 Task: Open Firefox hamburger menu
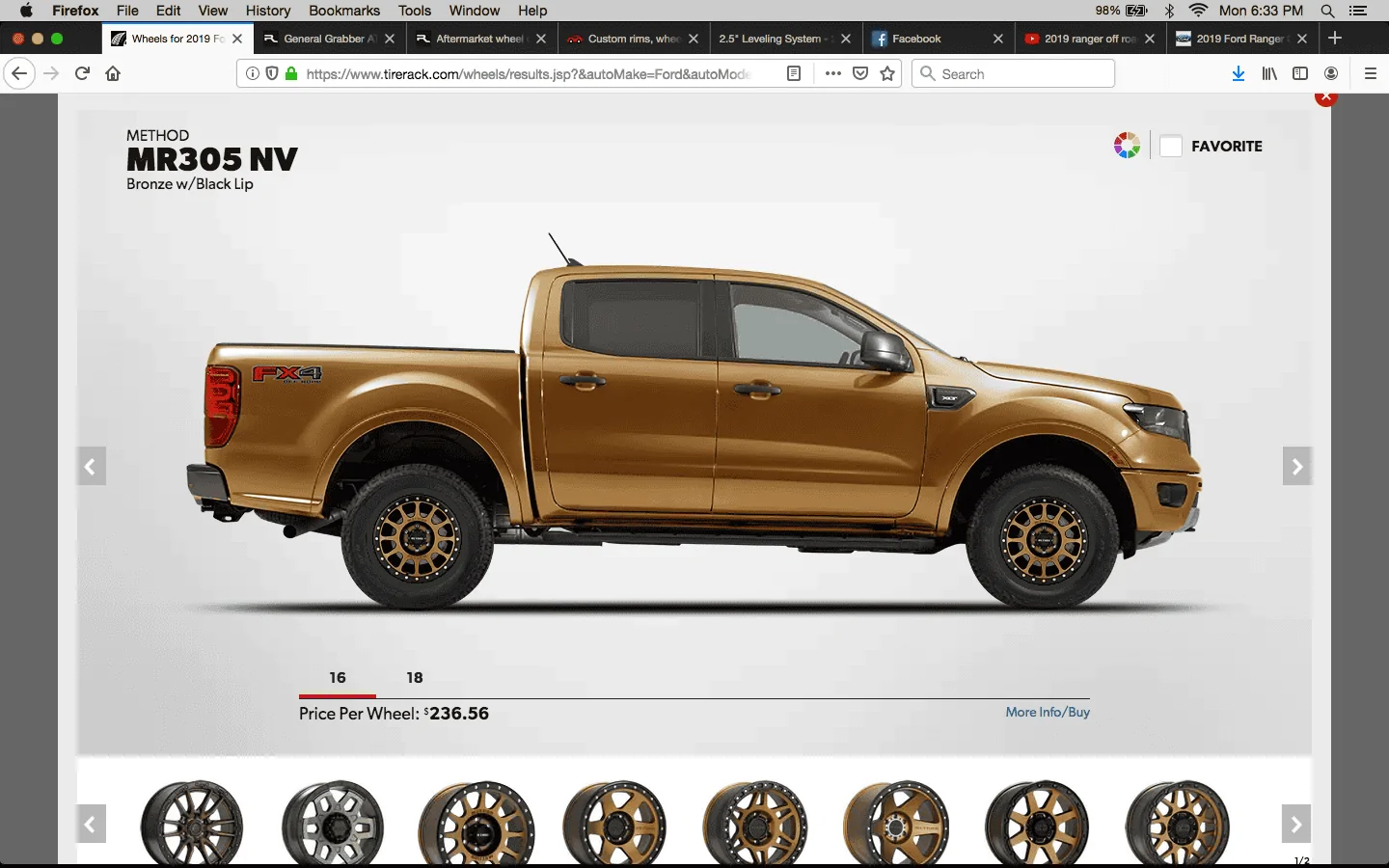tap(1371, 73)
